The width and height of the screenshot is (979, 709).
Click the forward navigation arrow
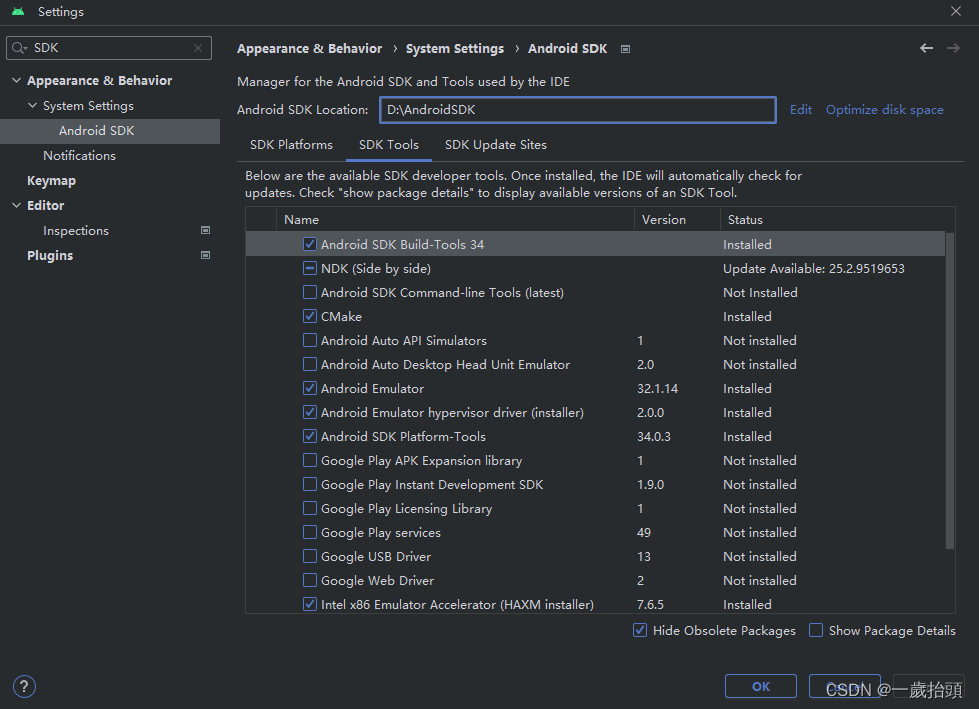click(x=953, y=48)
